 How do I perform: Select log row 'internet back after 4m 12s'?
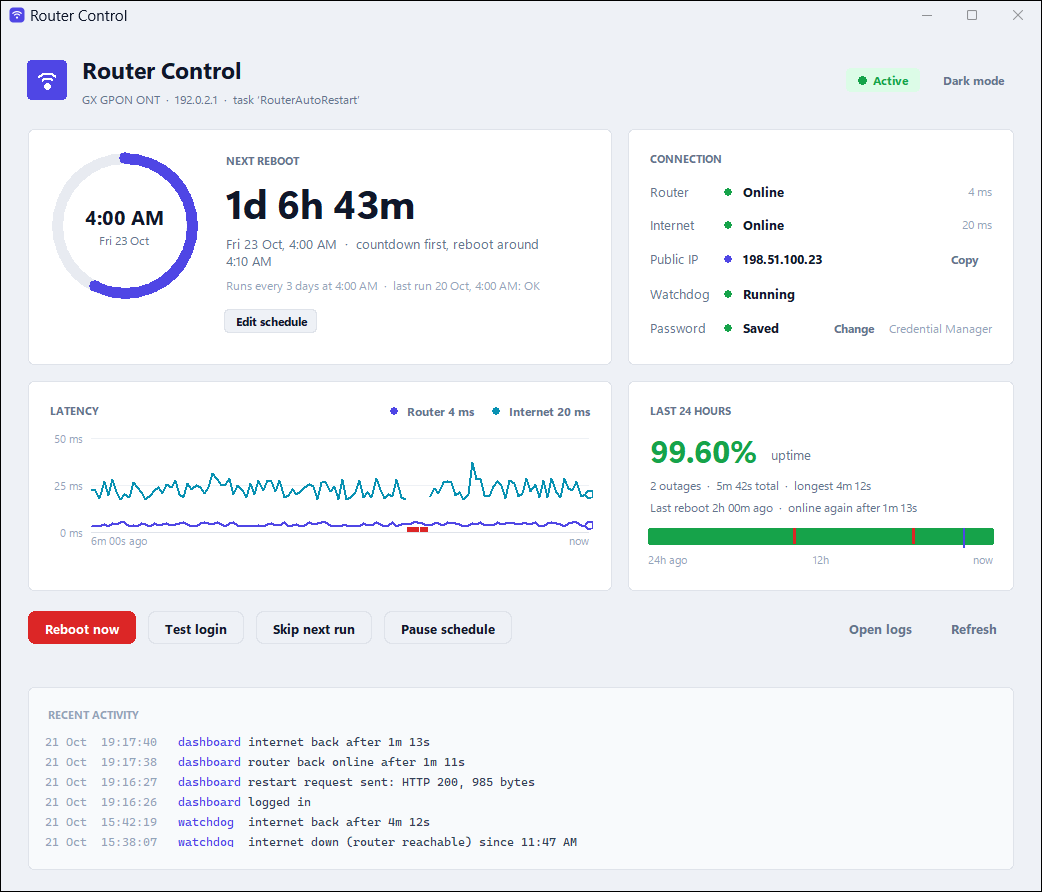coord(237,822)
